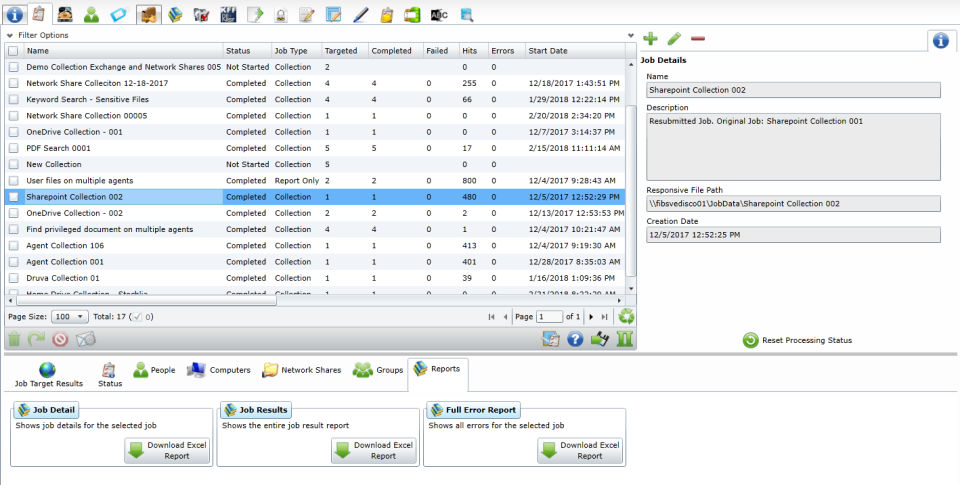Expand the Filter Options section
960x485 pixels.
click(x=38, y=36)
